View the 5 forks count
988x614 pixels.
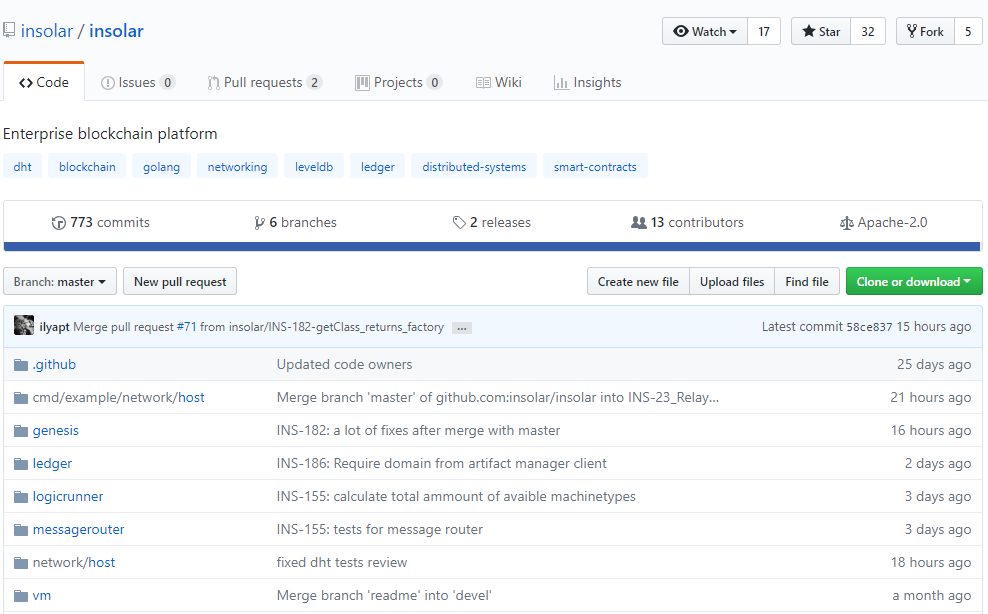(968, 32)
